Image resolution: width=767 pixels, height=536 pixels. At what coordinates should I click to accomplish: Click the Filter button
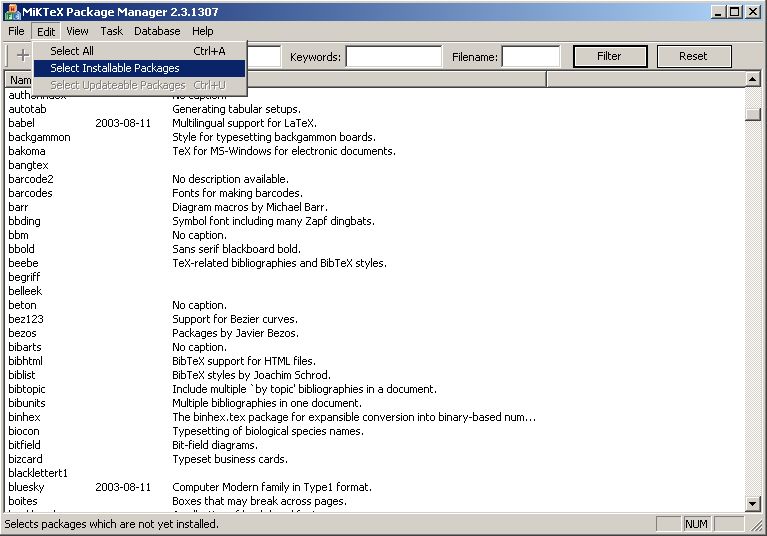pyautogui.click(x=610, y=56)
